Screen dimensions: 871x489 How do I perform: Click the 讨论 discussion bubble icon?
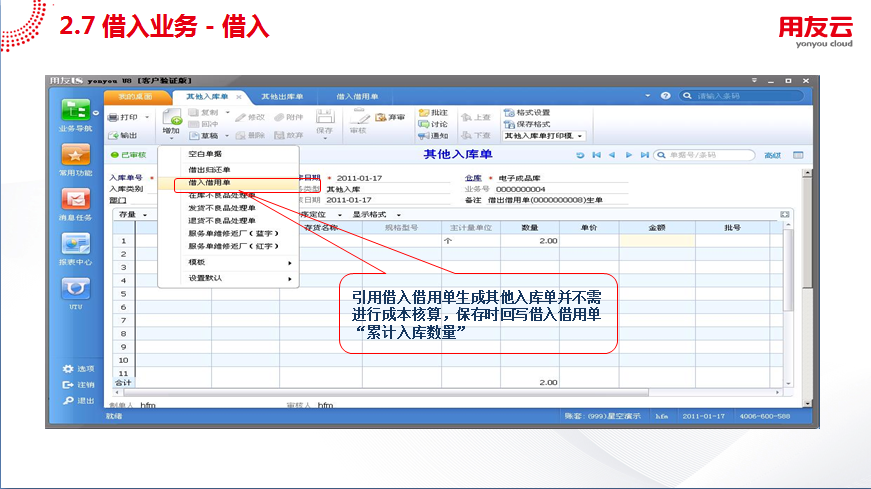coord(424,124)
